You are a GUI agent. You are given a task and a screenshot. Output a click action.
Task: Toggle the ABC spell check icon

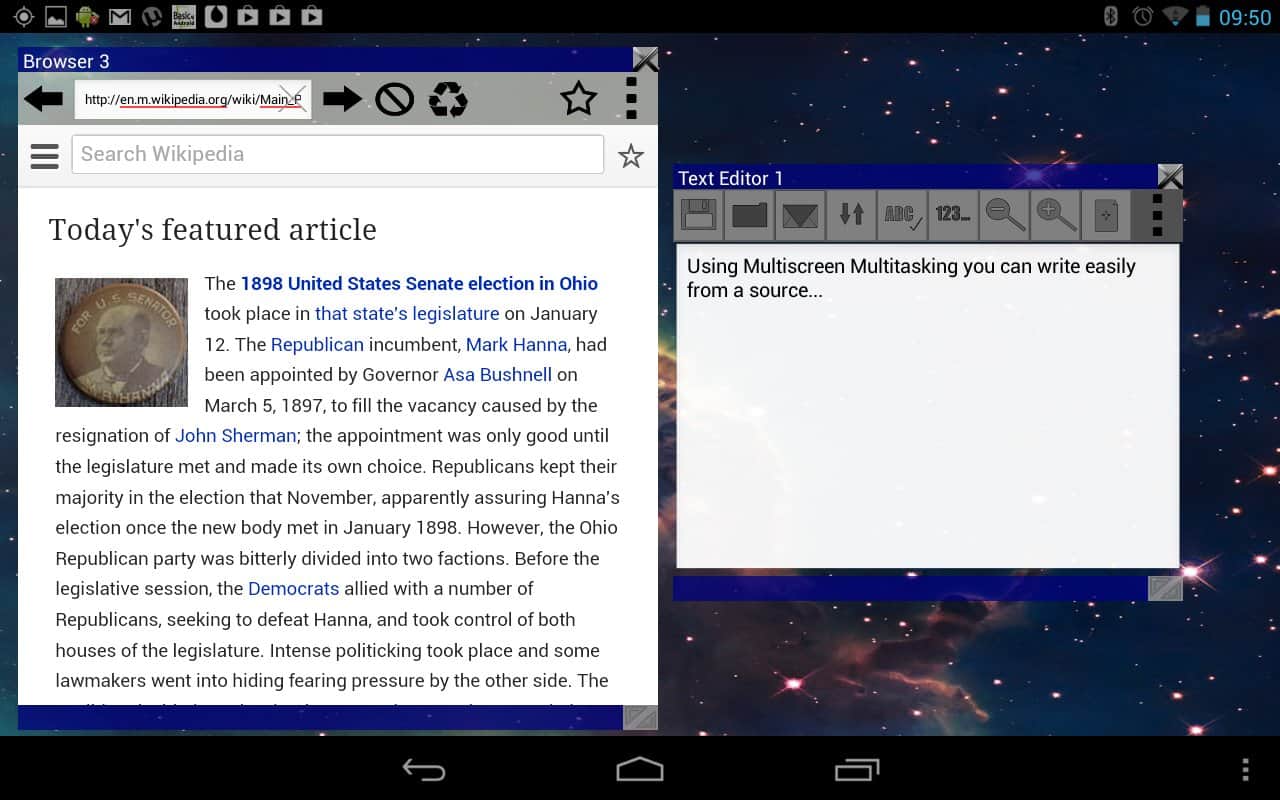coord(901,215)
